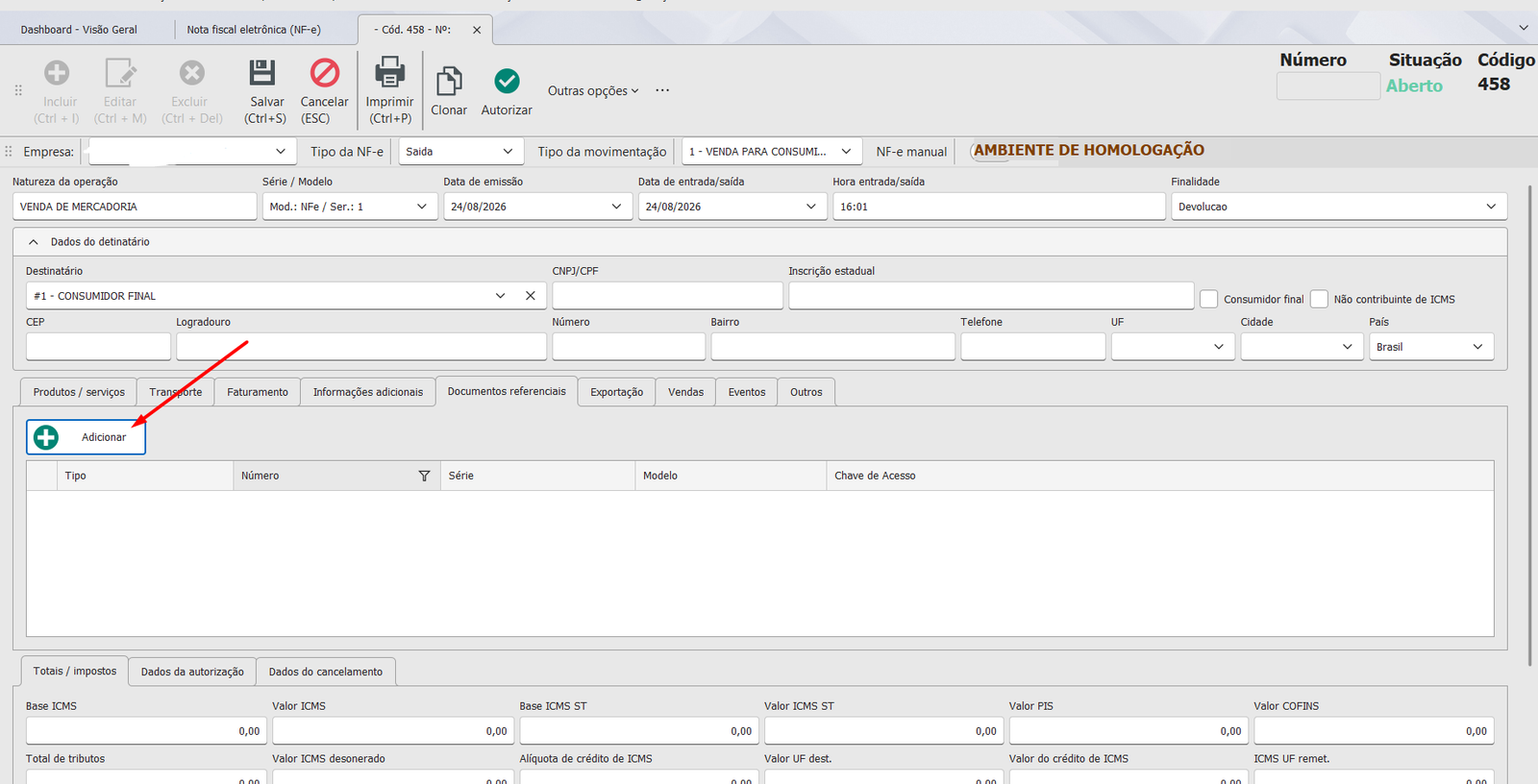
Task: Toggle Não contribuinte de ICMS checkbox
Action: click(x=1319, y=299)
